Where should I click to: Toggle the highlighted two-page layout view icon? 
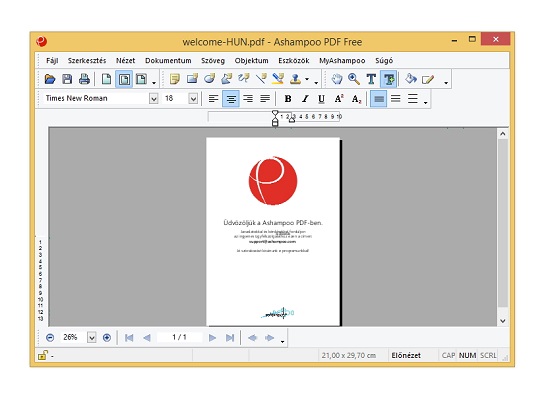124,79
